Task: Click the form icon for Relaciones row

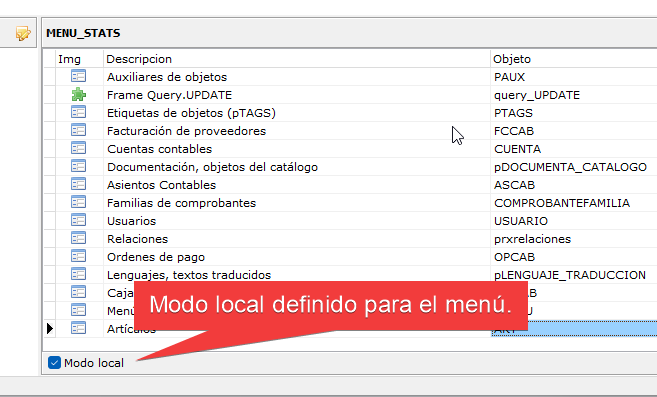Action: tap(78, 239)
